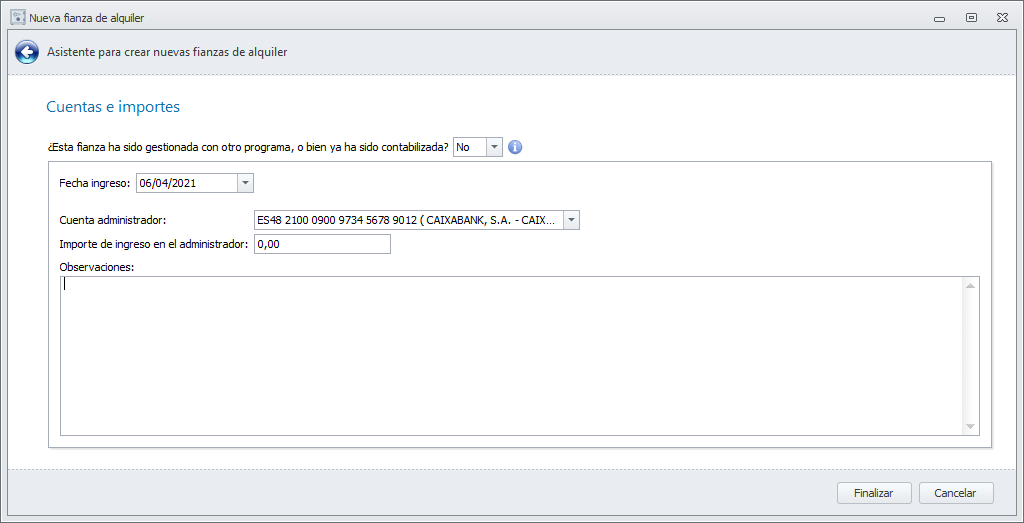Click the Cancelar button
Screen dimensions: 1024x523
click(x=955, y=494)
